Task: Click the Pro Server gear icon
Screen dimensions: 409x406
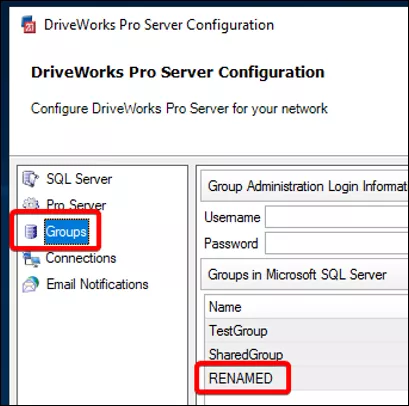Action: 31,204
